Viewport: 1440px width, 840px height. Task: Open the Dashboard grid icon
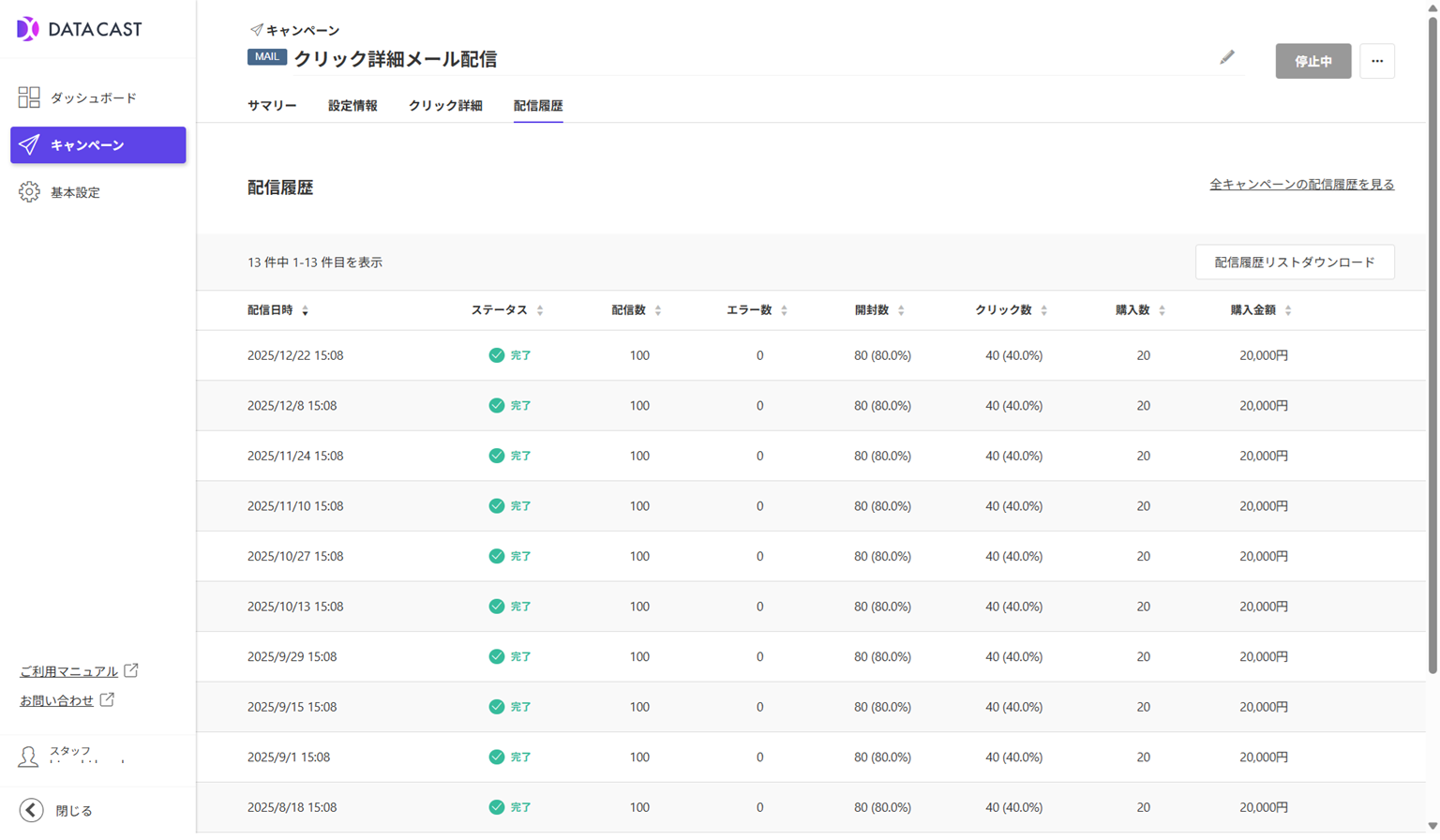(29, 97)
